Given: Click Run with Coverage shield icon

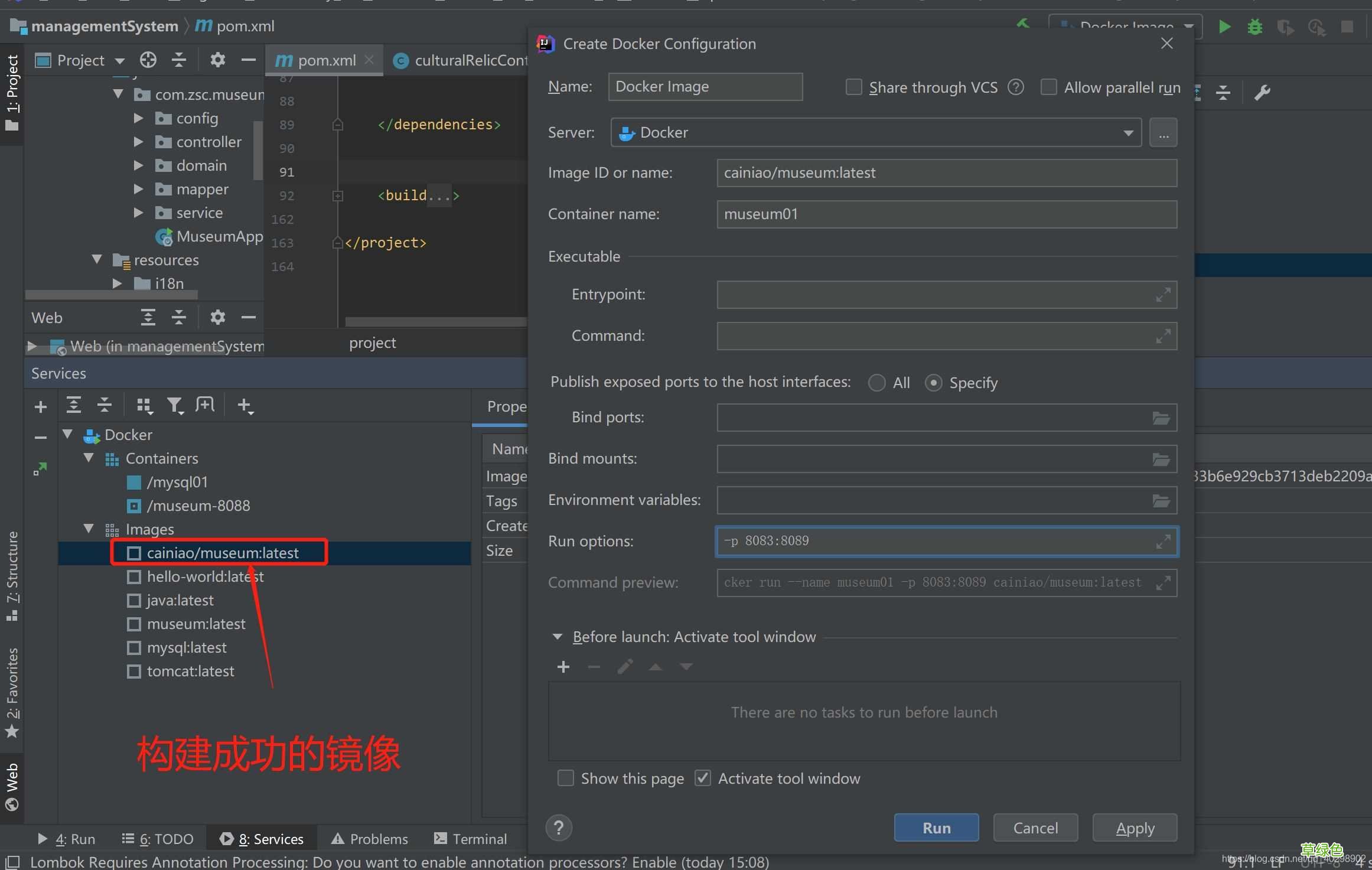Looking at the screenshot, I should point(1285,27).
